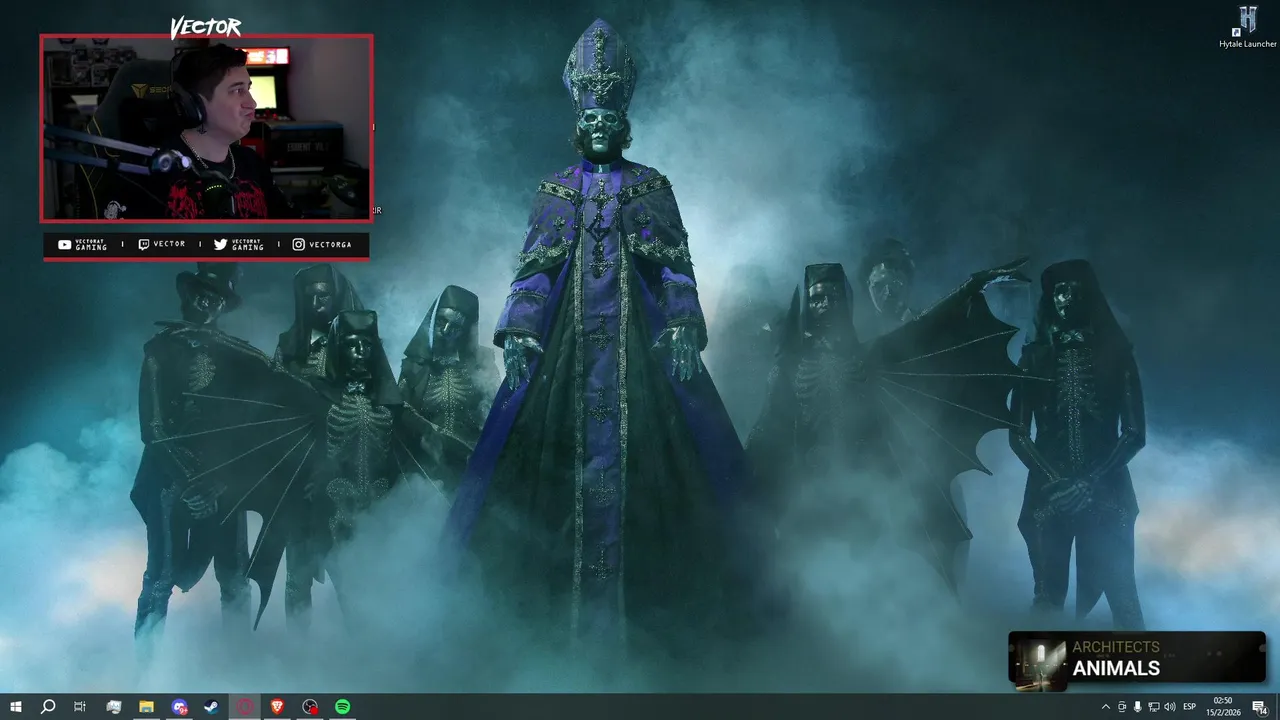Open taskbar search magnifier

point(48,707)
